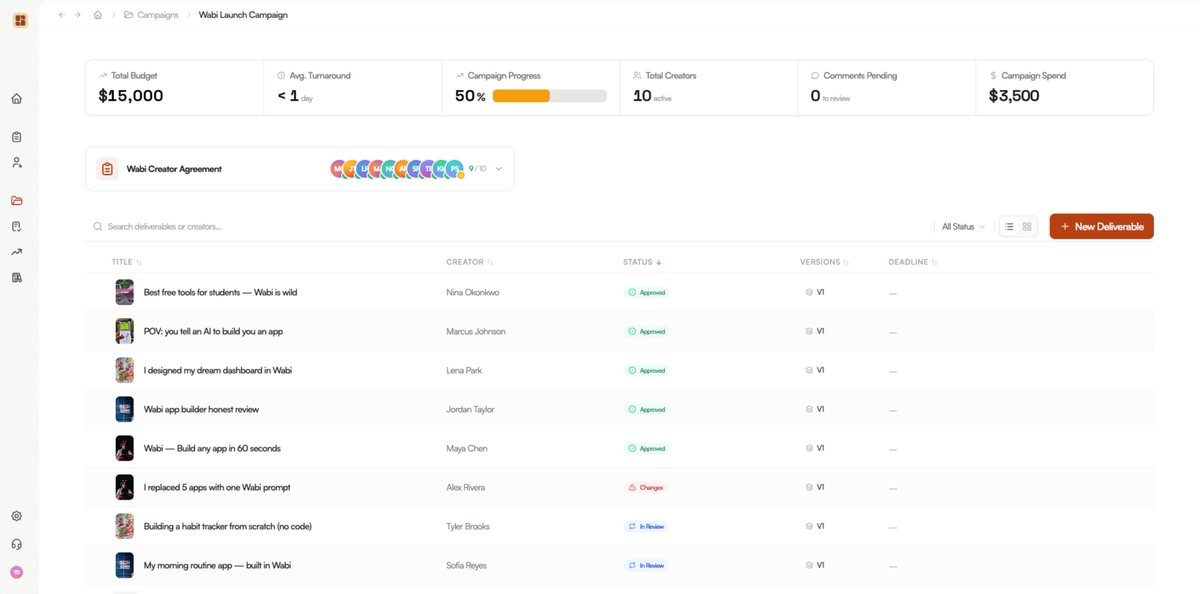Select the orange campaigns folder icon in sidebar
This screenshot has width=1200, height=594.
pyautogui.click(x=17, y=201)
